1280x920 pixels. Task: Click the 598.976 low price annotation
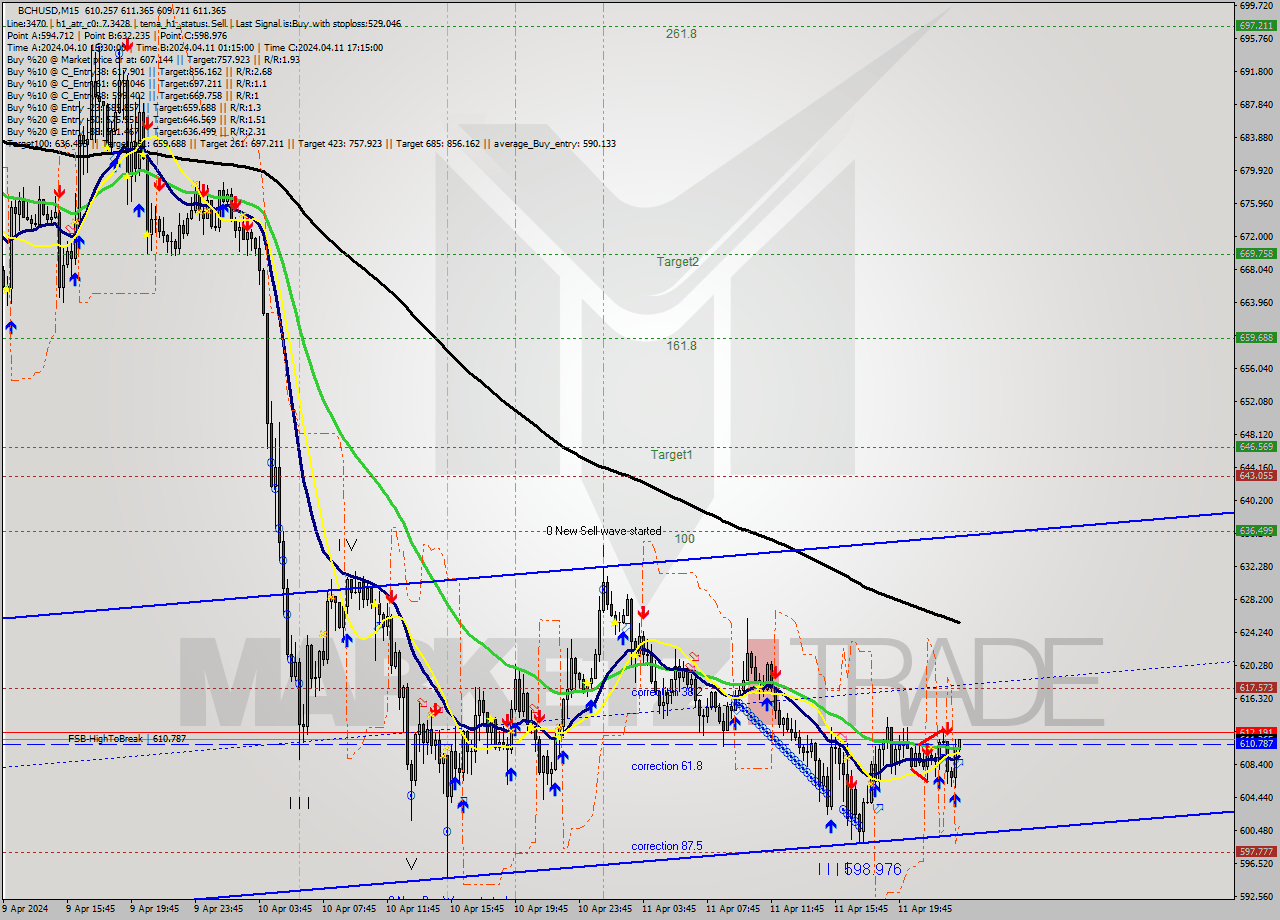pos(874,870)
